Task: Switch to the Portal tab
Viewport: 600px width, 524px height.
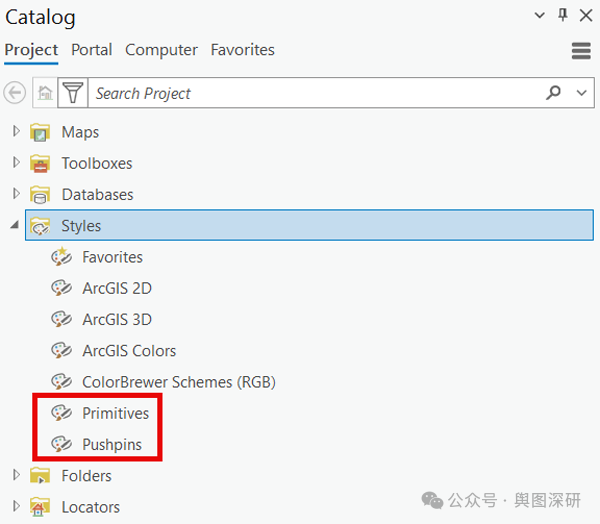Action: pos(91,50)
